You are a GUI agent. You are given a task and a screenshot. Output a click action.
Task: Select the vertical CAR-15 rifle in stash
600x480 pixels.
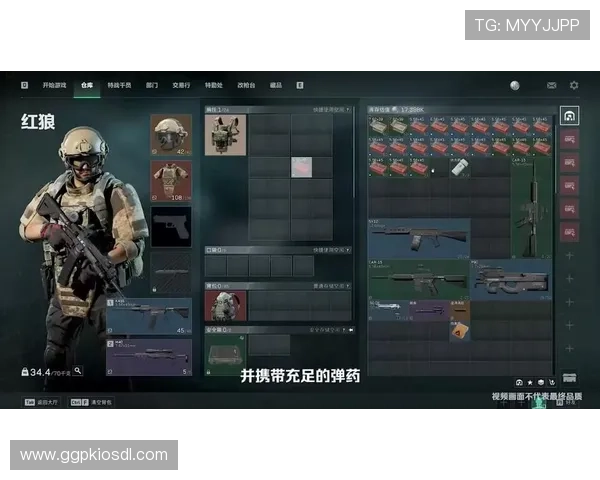[x=532, y=207]
